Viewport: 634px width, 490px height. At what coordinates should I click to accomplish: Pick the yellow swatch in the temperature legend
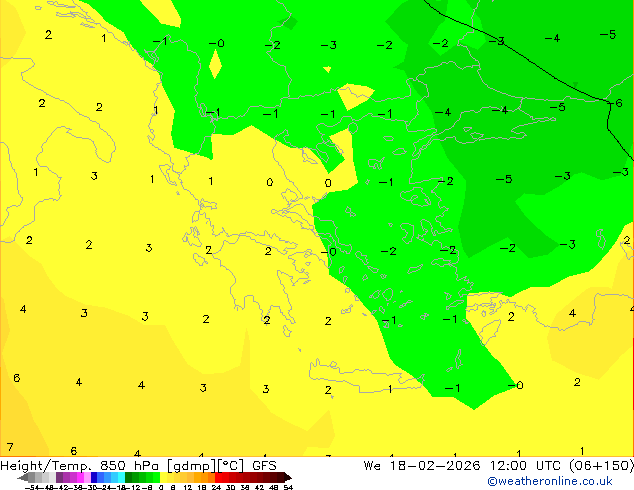point(163,477)
